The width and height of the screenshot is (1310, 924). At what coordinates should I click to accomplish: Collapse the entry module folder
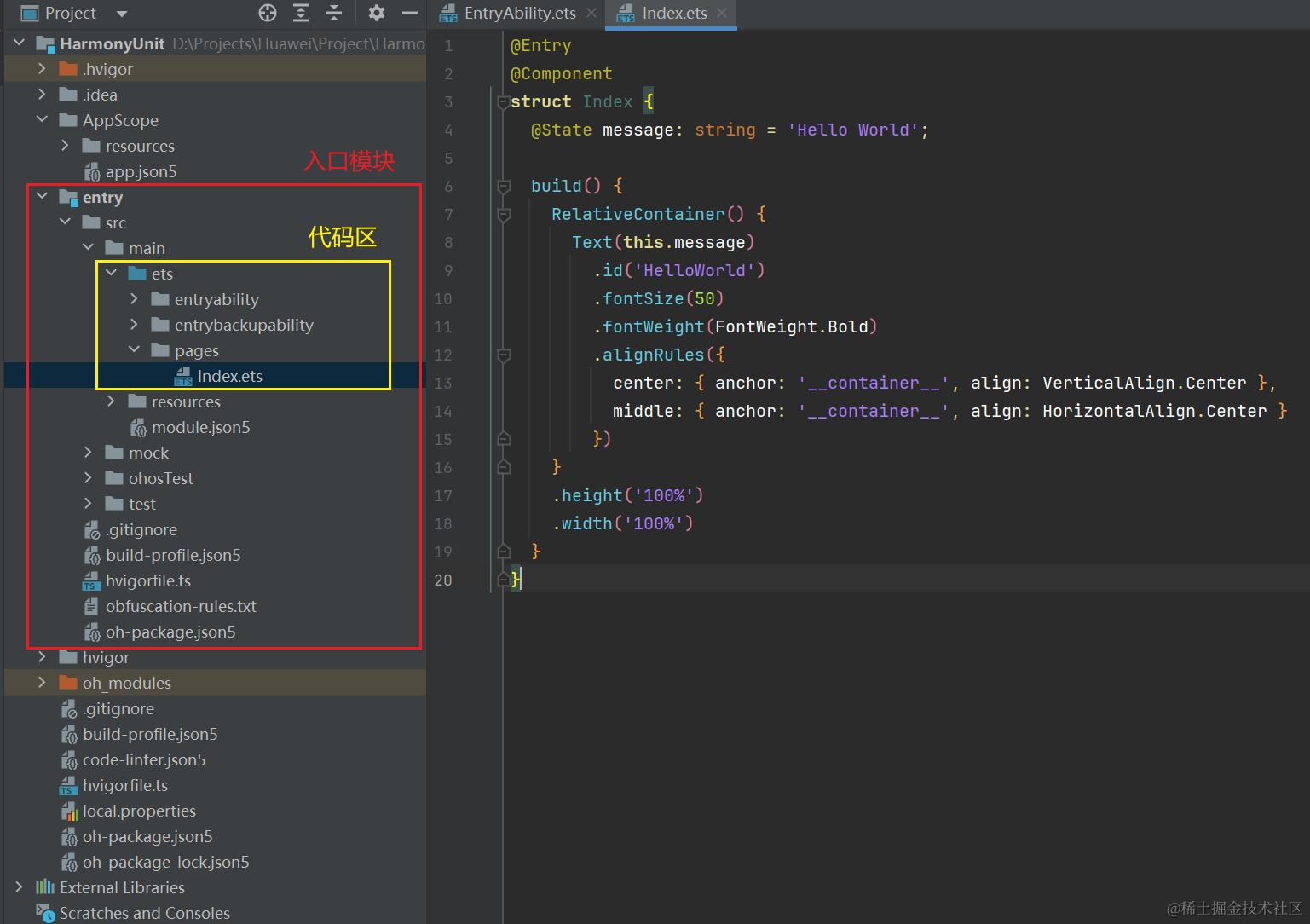pyautogui.click(x=42, y=196)
